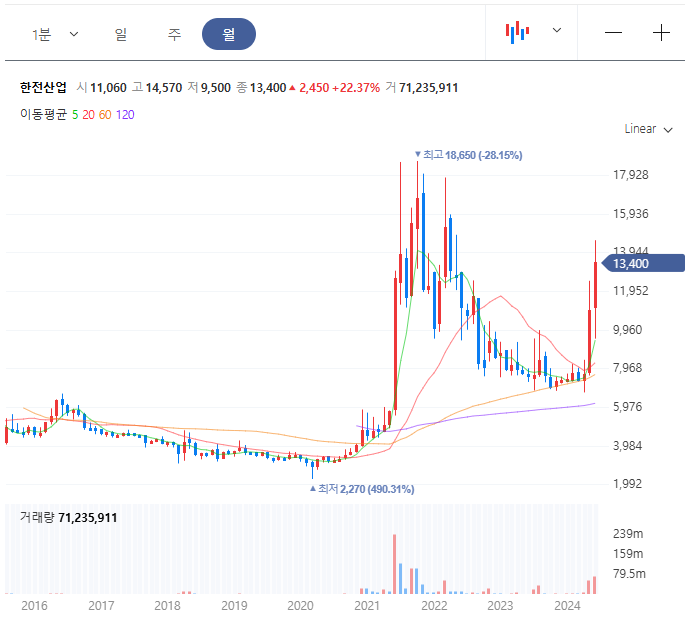Click the change percent +22.37%
The image size is (688, 643).
tap(356, 88)
